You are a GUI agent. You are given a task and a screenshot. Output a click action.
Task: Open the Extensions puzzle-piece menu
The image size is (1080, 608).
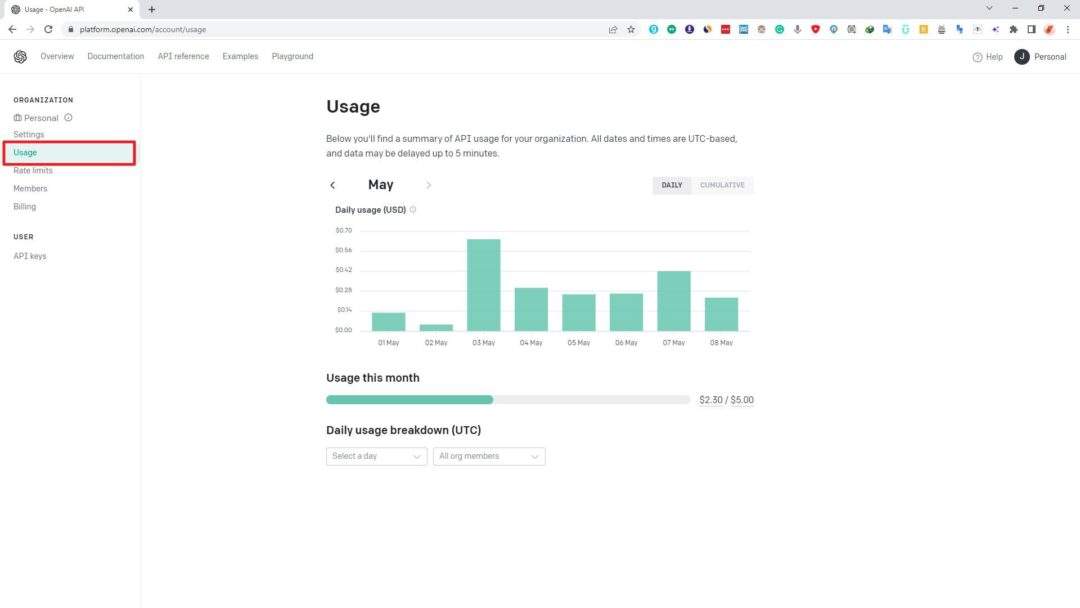(1013, 30)
